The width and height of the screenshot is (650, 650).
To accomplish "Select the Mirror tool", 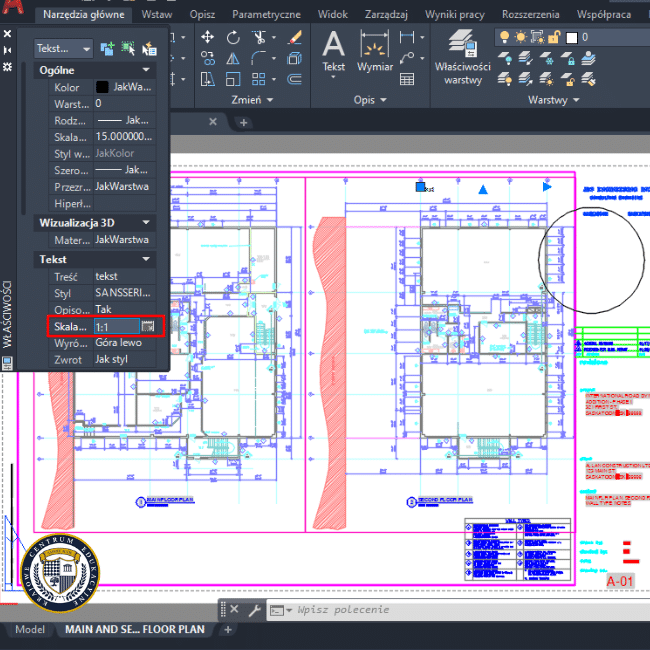I will click(233, 58).
